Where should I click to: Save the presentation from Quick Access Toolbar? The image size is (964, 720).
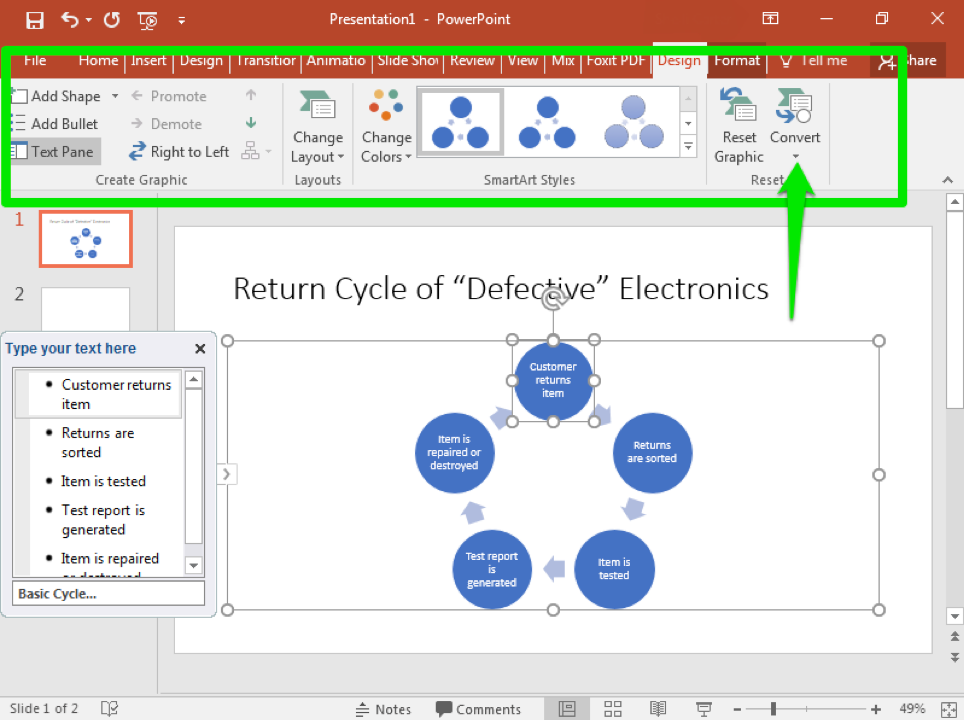(x=33, y=19)
